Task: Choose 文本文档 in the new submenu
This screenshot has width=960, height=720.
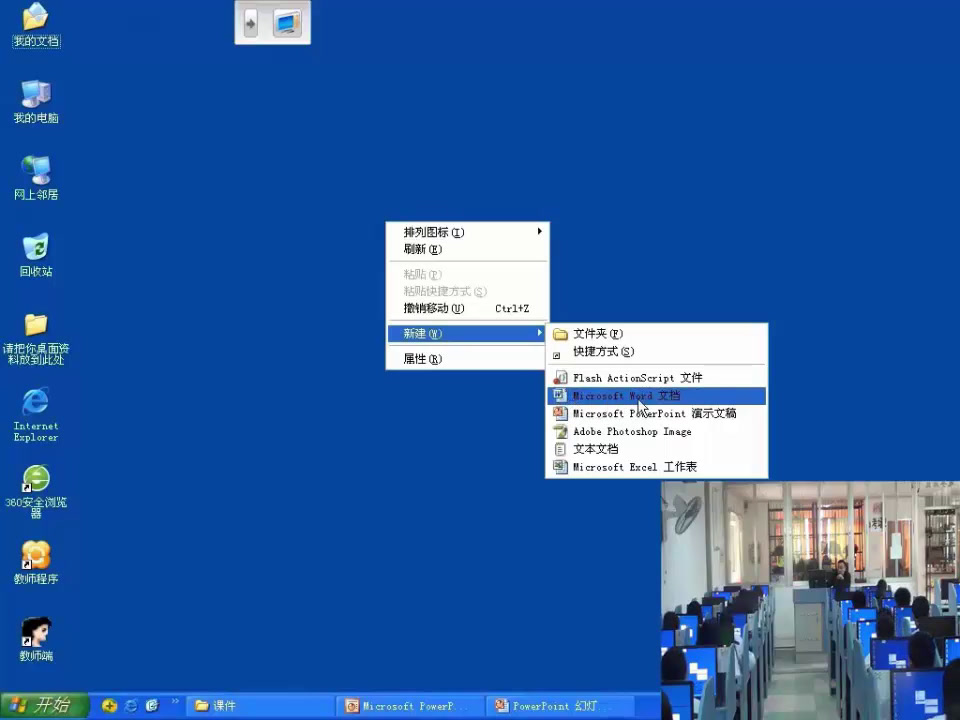Action: [656, 449]
